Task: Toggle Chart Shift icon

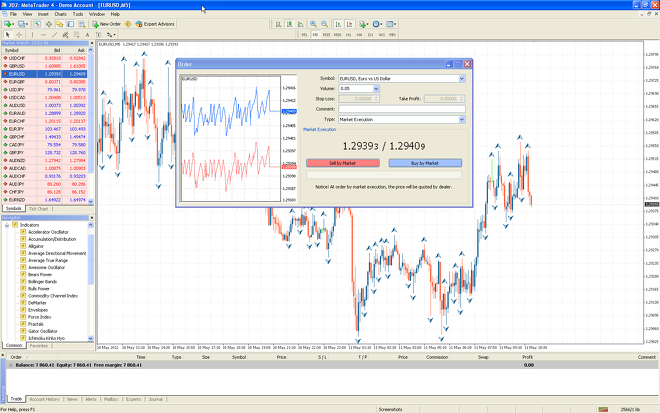Action: [x=349, y=24]
